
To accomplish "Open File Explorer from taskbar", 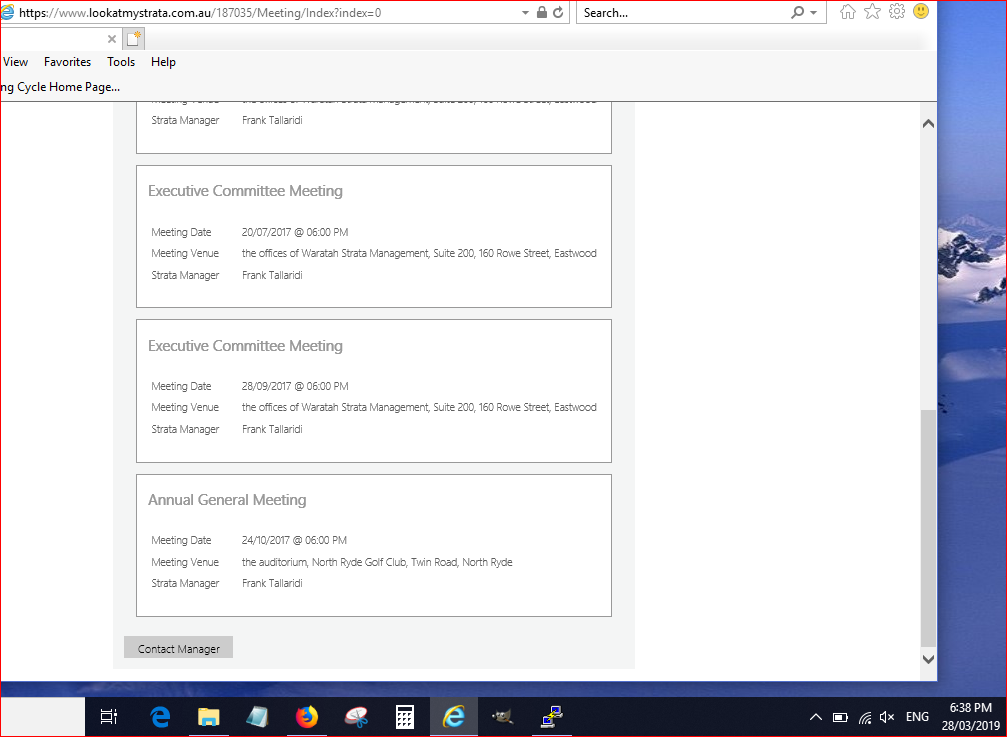I will tap(209, 716).
